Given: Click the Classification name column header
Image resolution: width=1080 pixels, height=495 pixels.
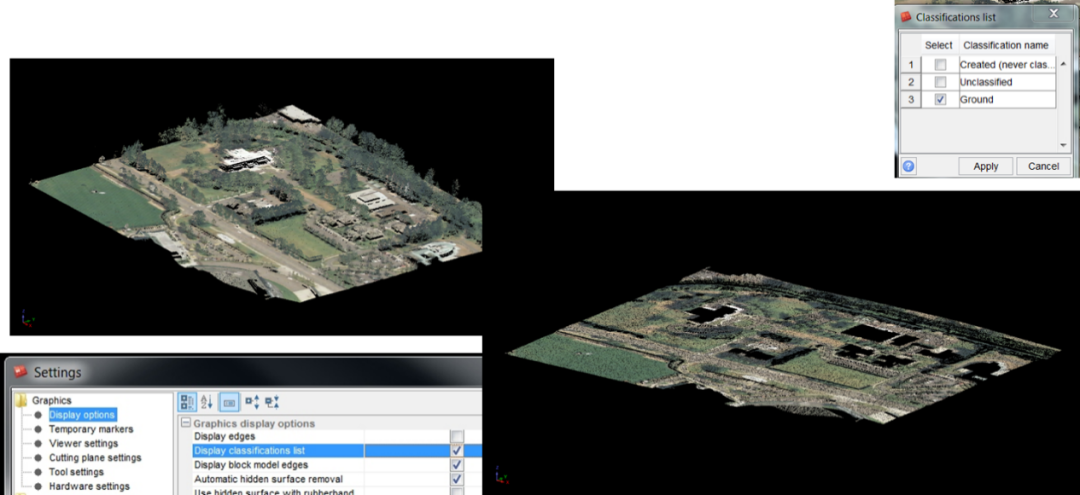Looking at the screenshot, I should [x=1006, y=45].
